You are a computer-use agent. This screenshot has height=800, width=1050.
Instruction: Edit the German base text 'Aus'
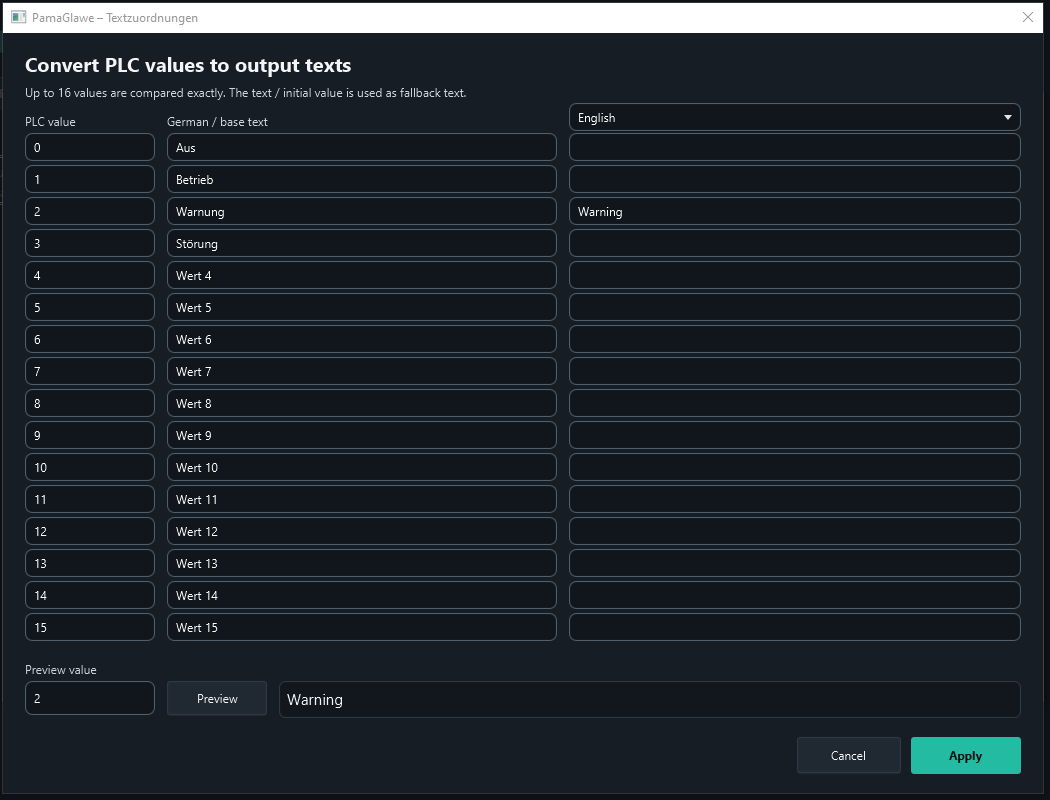(x=362, y=147)
